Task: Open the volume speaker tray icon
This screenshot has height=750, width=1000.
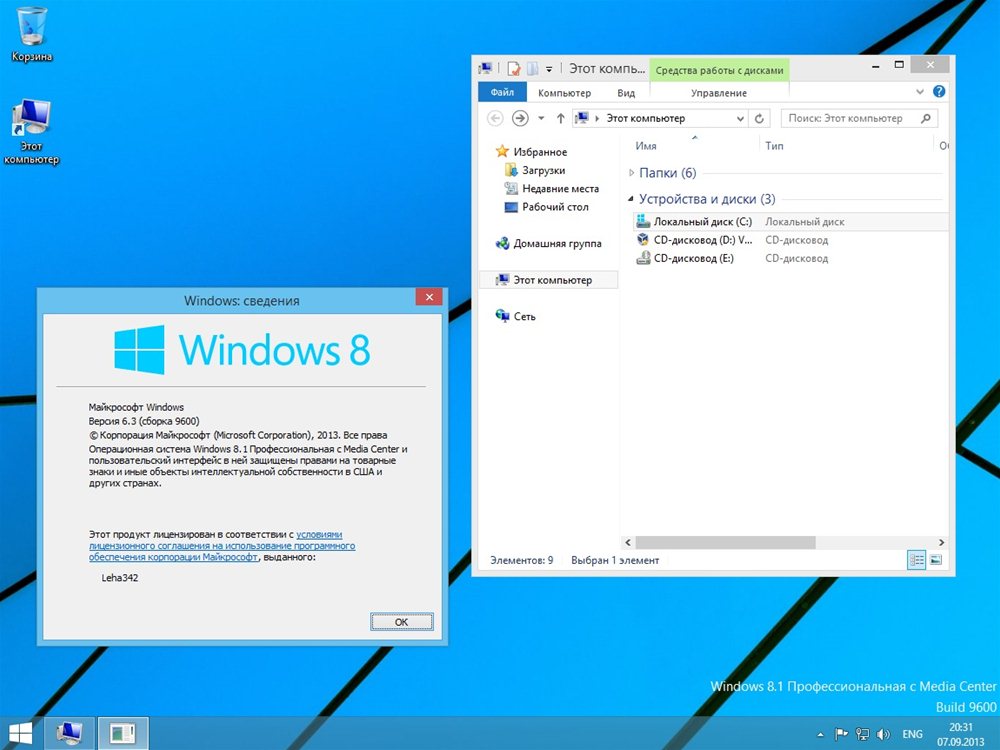Action: tap(881, 733)
